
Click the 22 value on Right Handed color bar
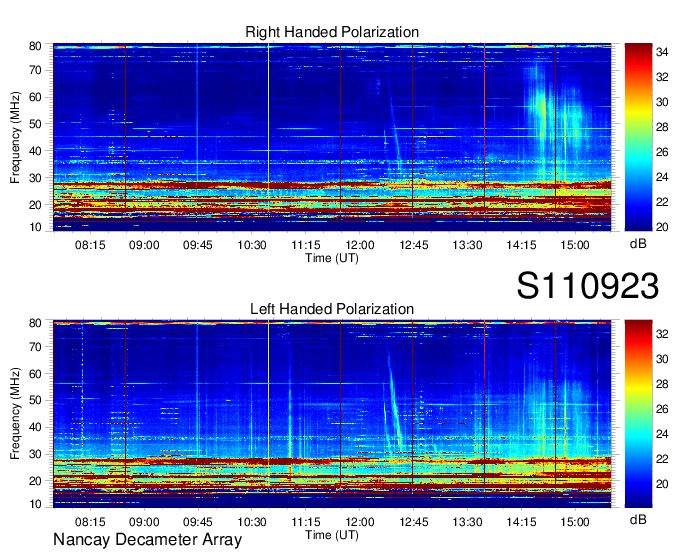[x=662, y=202]
